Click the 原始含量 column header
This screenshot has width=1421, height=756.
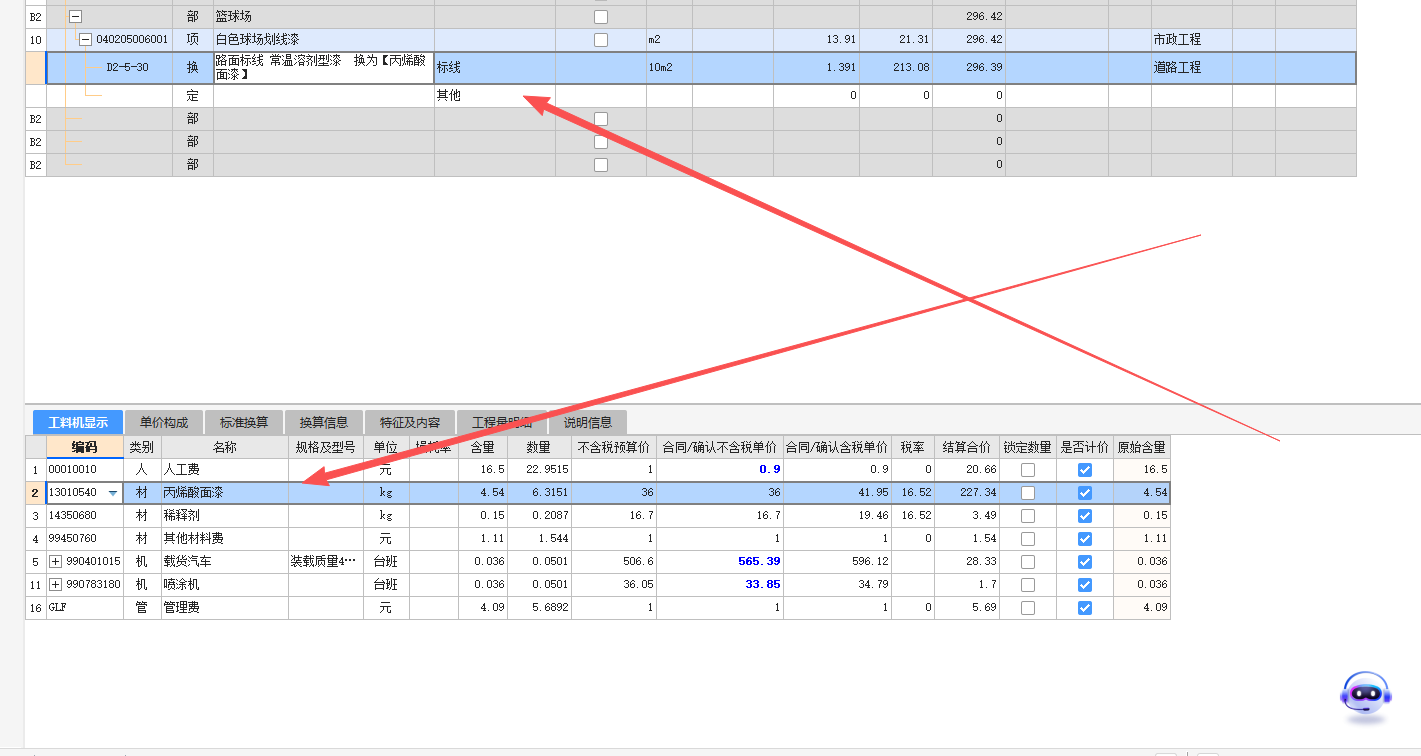[1141, 447]
